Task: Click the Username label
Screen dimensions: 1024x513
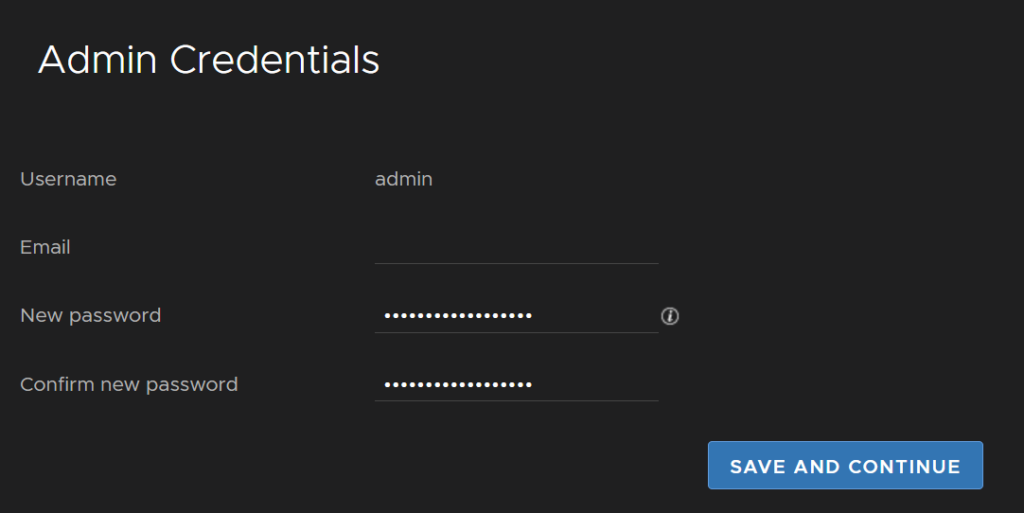Action: pyautogui.click(x=69, y=179)
